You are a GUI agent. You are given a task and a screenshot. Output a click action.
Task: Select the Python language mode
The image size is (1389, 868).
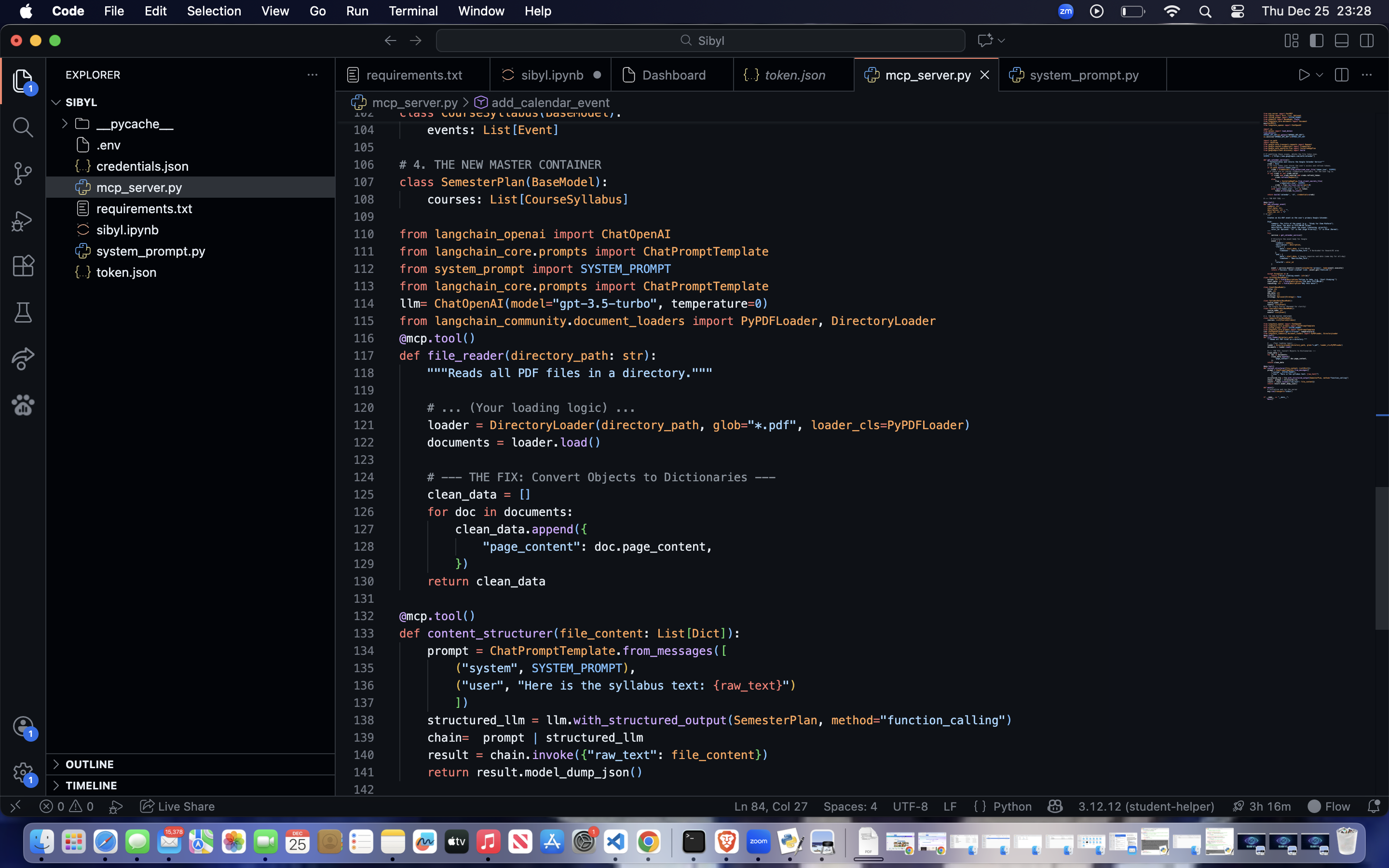pos(1012,806)
